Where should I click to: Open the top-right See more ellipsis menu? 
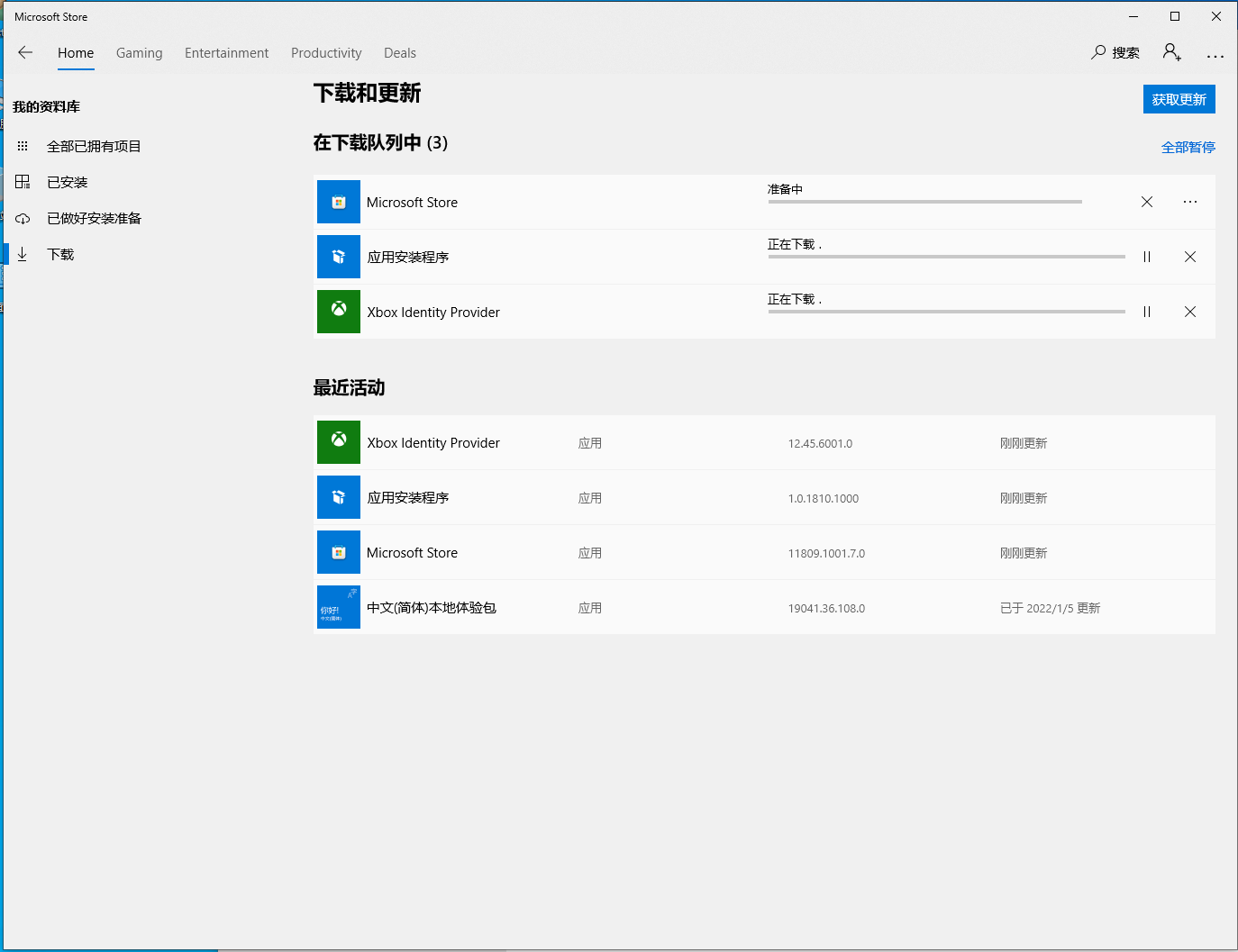[x=1215, y=56]
